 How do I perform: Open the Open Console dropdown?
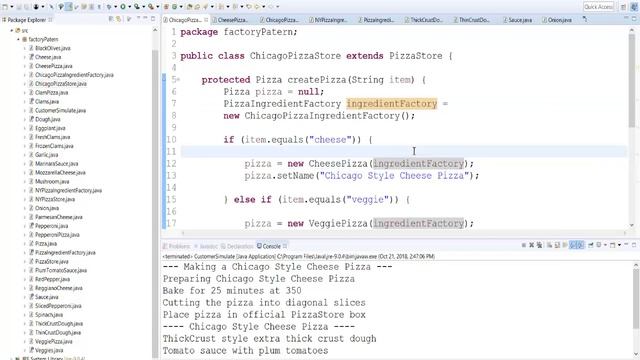pyautogui.click(x=619, y=245)
